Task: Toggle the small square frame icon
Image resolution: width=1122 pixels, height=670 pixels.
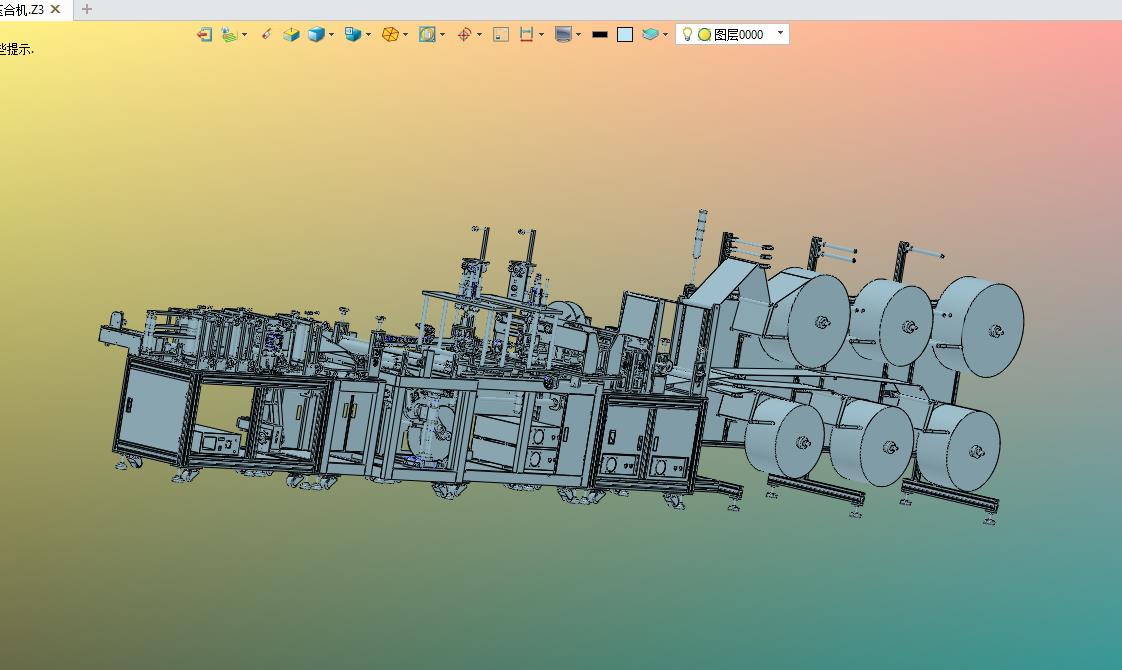Action: (501, 34)
